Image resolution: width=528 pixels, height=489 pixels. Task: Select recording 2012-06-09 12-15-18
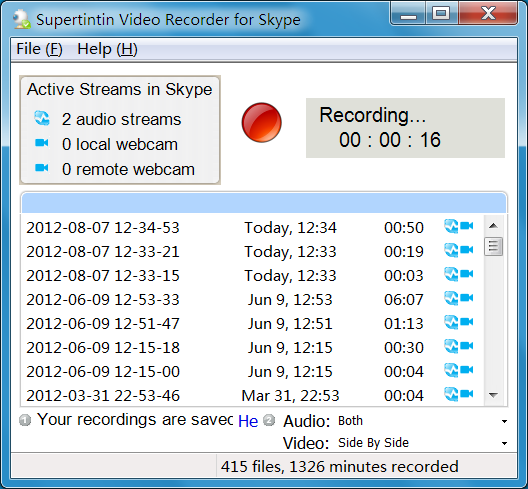252,348
